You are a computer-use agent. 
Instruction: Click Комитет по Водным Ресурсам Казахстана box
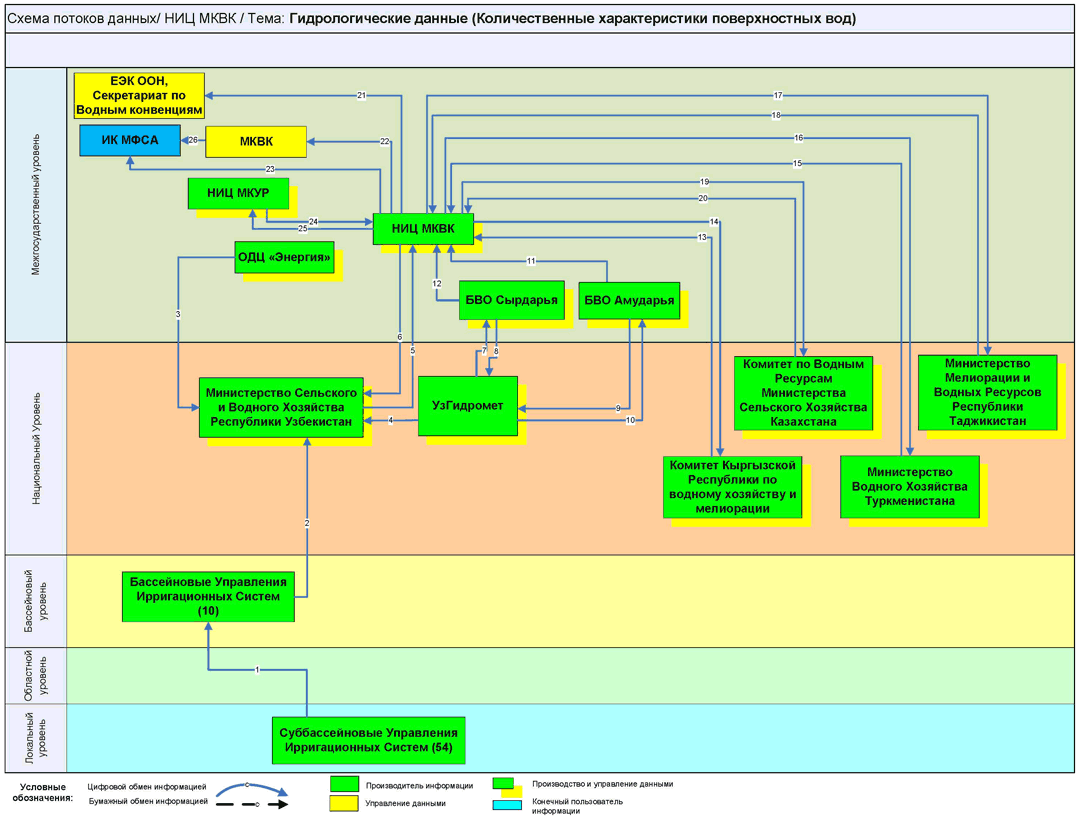803,392
